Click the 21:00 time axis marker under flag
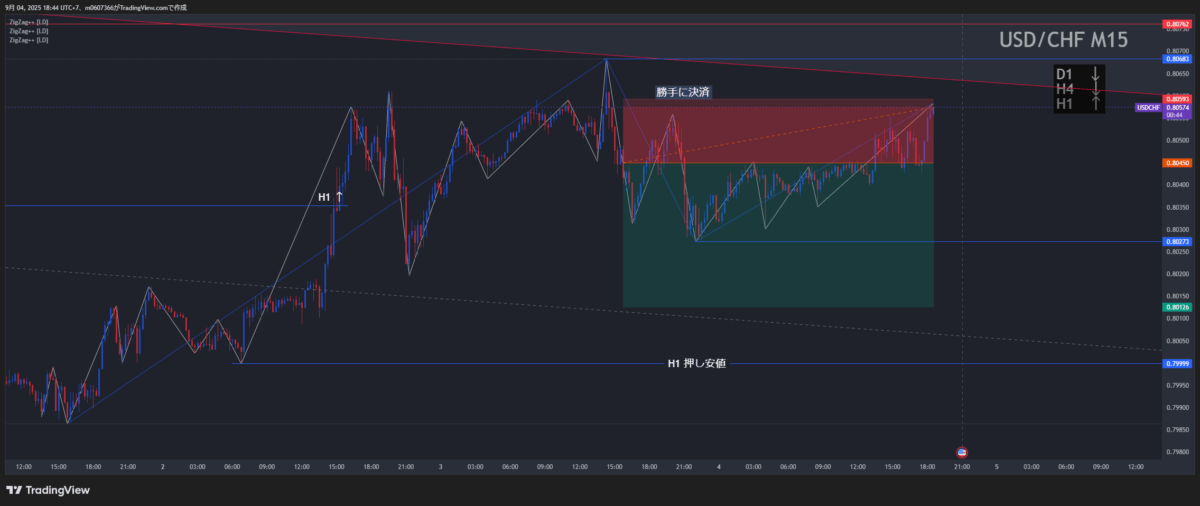The width and height of the screenshot is (1200, 506). (x=962, y=466)
